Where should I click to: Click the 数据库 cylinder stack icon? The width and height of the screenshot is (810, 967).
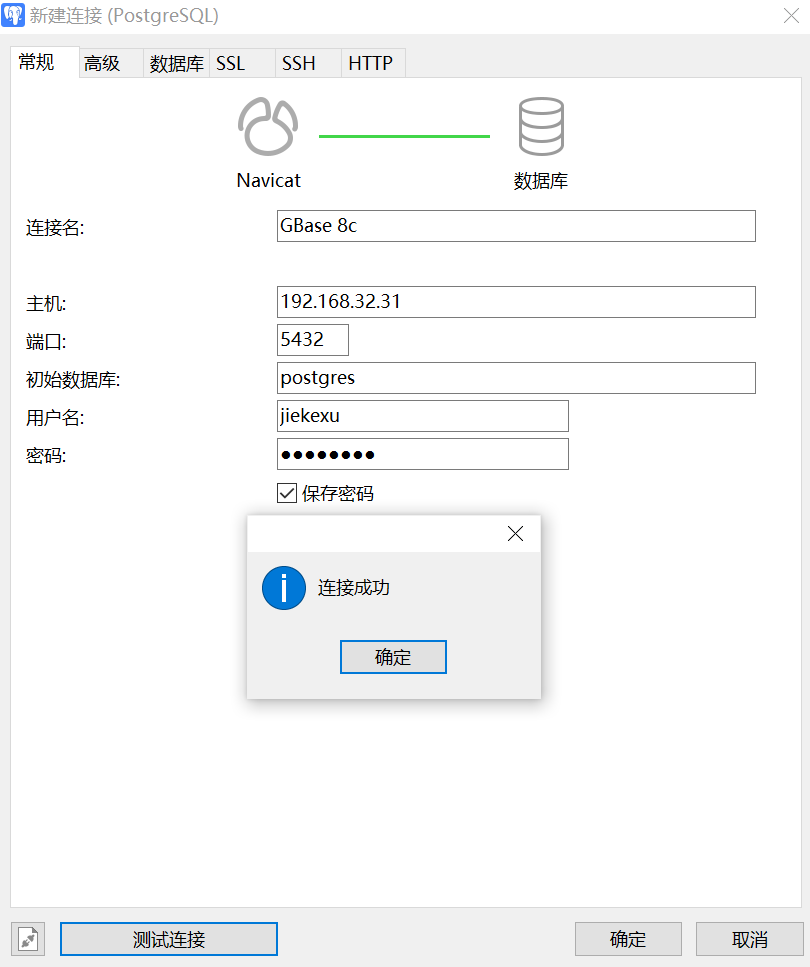(x=541, y=125)
